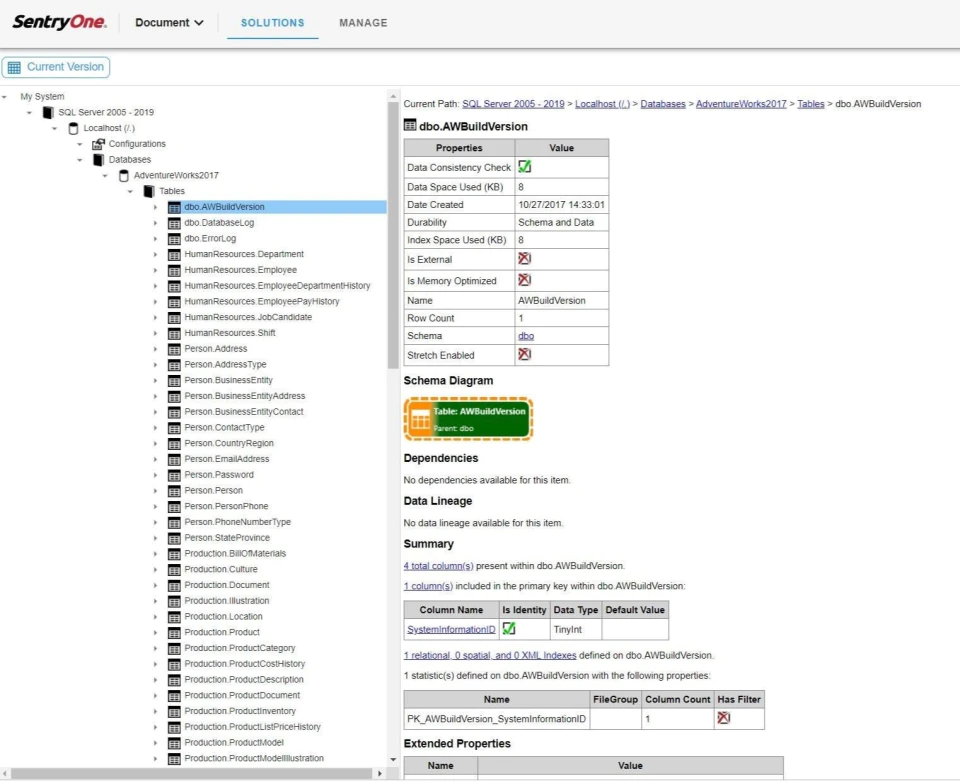Click the Is External red X indicator
960x784 pixels.
(x=525, y=259)
